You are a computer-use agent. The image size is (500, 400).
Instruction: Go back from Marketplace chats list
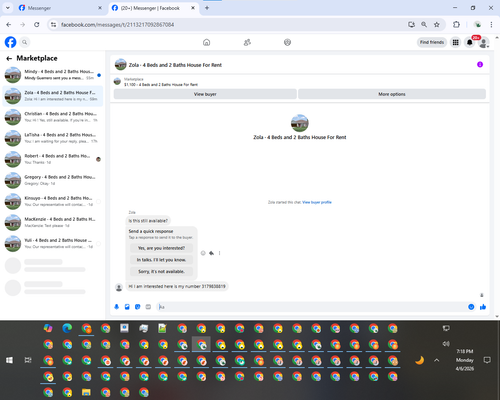coord(9,59)
